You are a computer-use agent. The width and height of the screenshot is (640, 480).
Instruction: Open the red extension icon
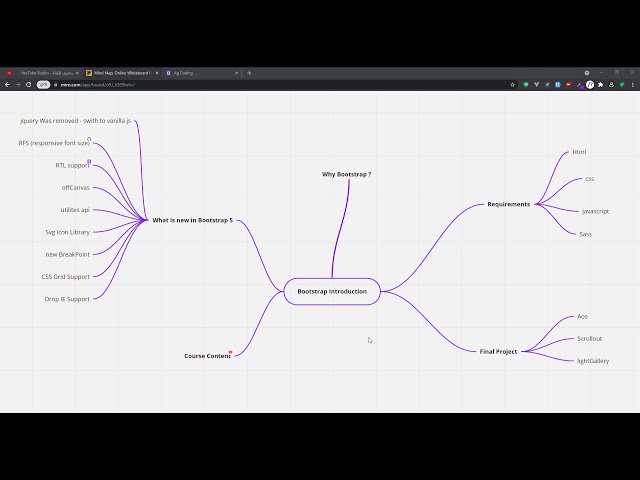click(x=568, y=84)
